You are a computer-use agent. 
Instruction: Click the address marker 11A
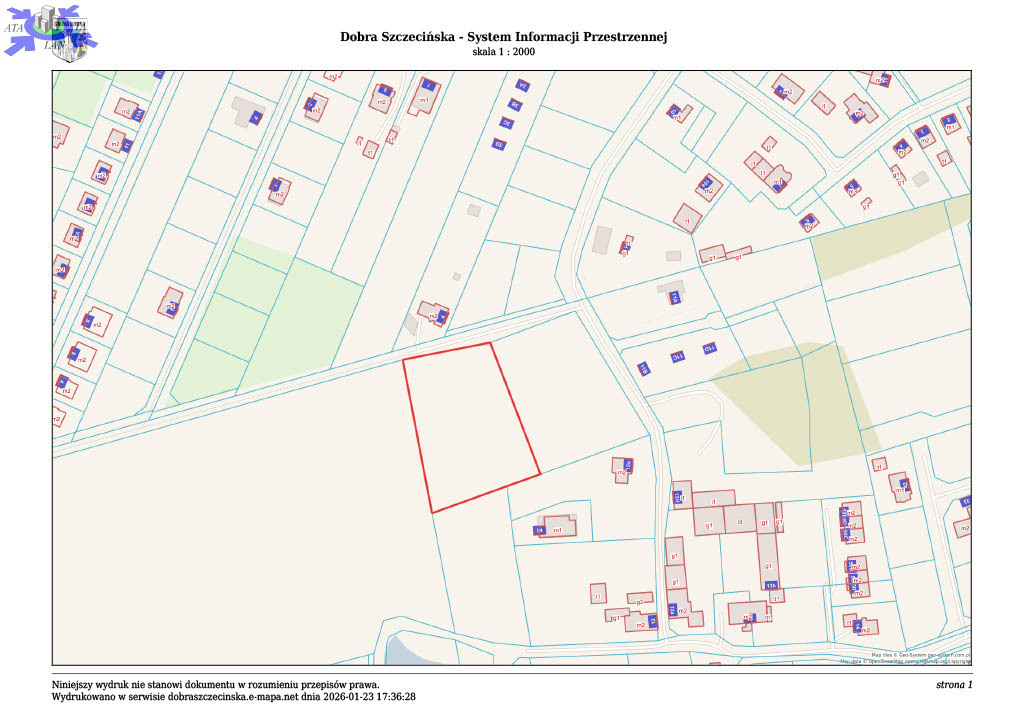click(675, 298)
